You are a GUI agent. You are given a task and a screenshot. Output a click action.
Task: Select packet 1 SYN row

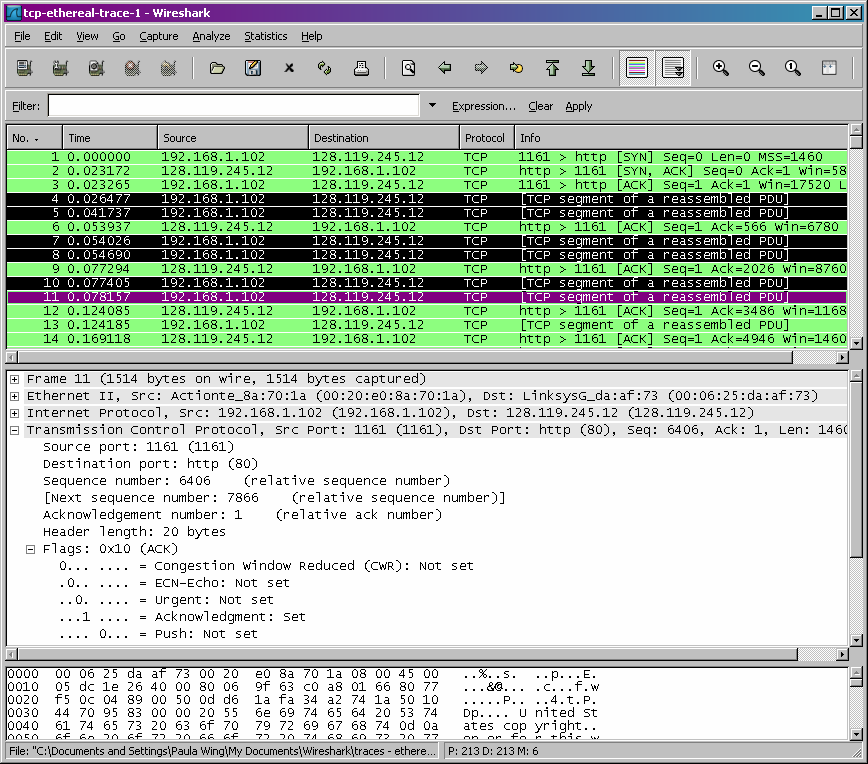click(x=427, y=157)
